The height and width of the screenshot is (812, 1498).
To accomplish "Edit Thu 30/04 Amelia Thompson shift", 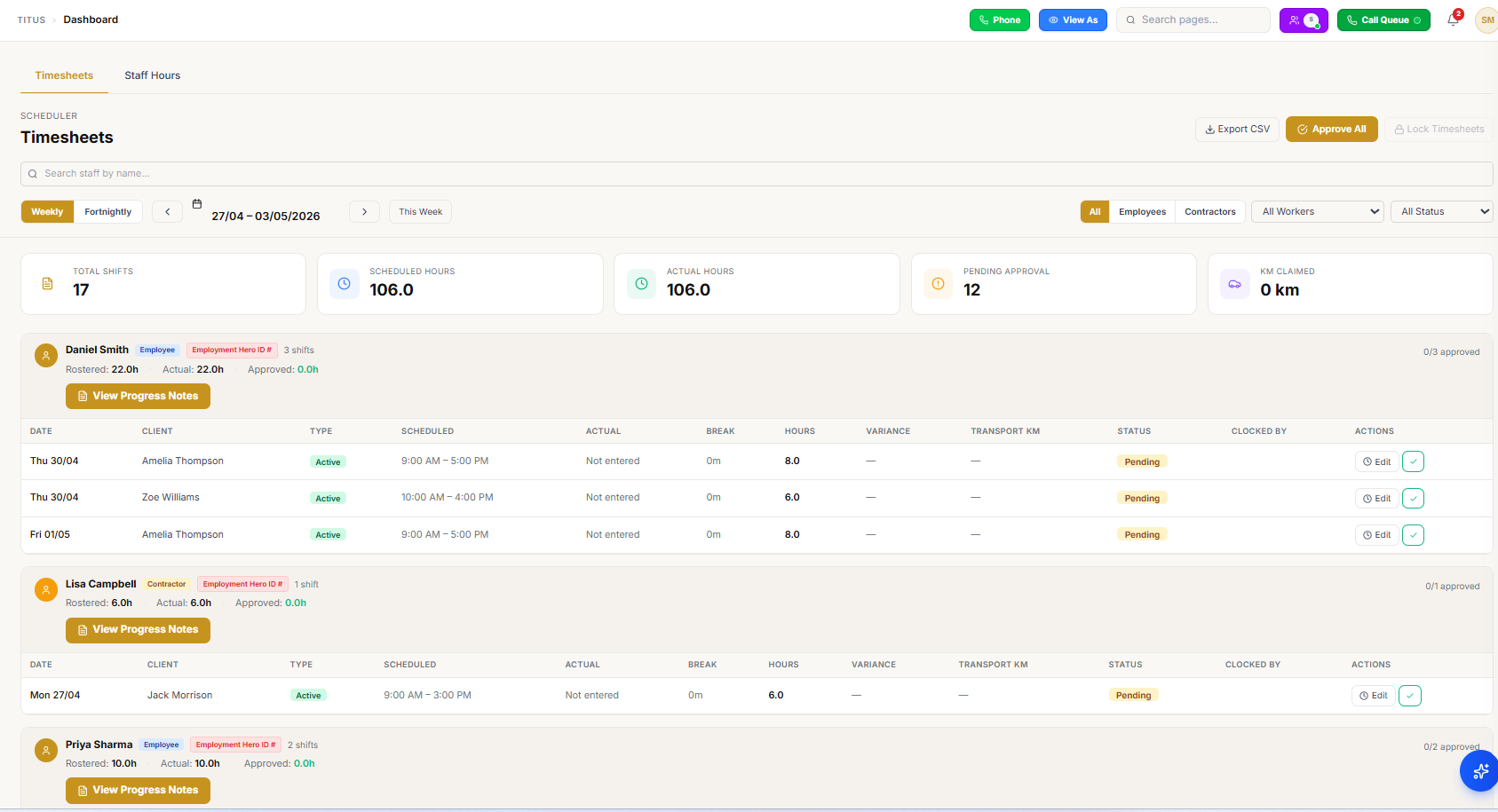I will [1377, 461].
